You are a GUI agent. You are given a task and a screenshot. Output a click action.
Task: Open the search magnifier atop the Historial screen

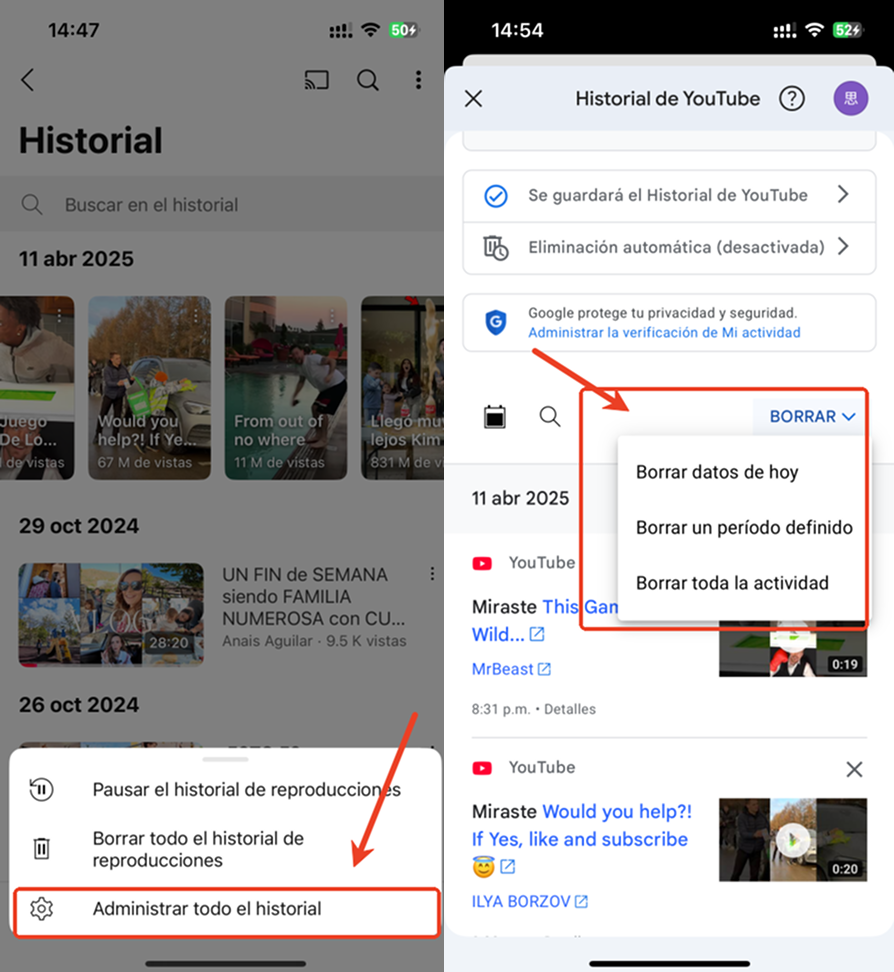tap(368, 80)
